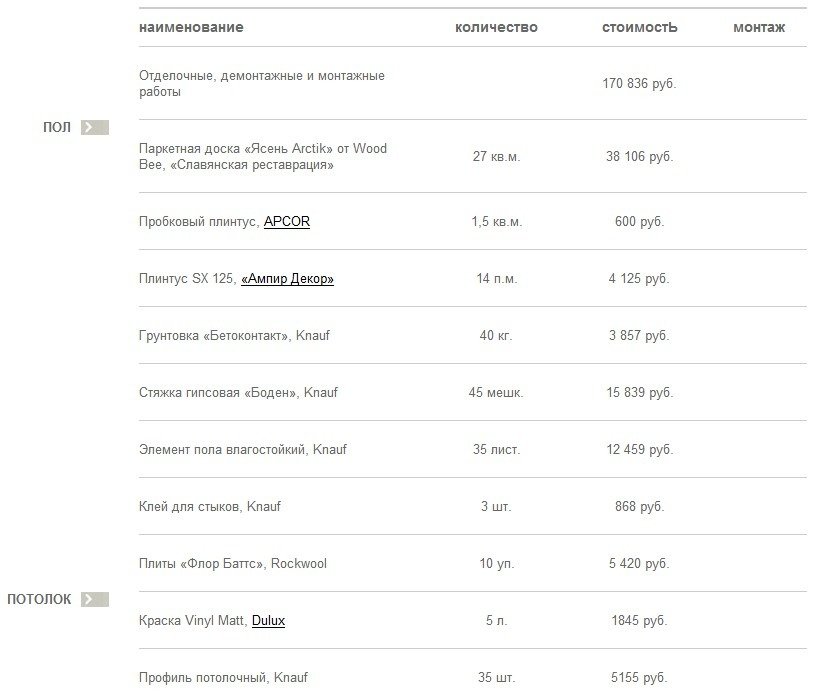Click the 38 106 руб. price cell
820x698 pixels.
[639, 157]
